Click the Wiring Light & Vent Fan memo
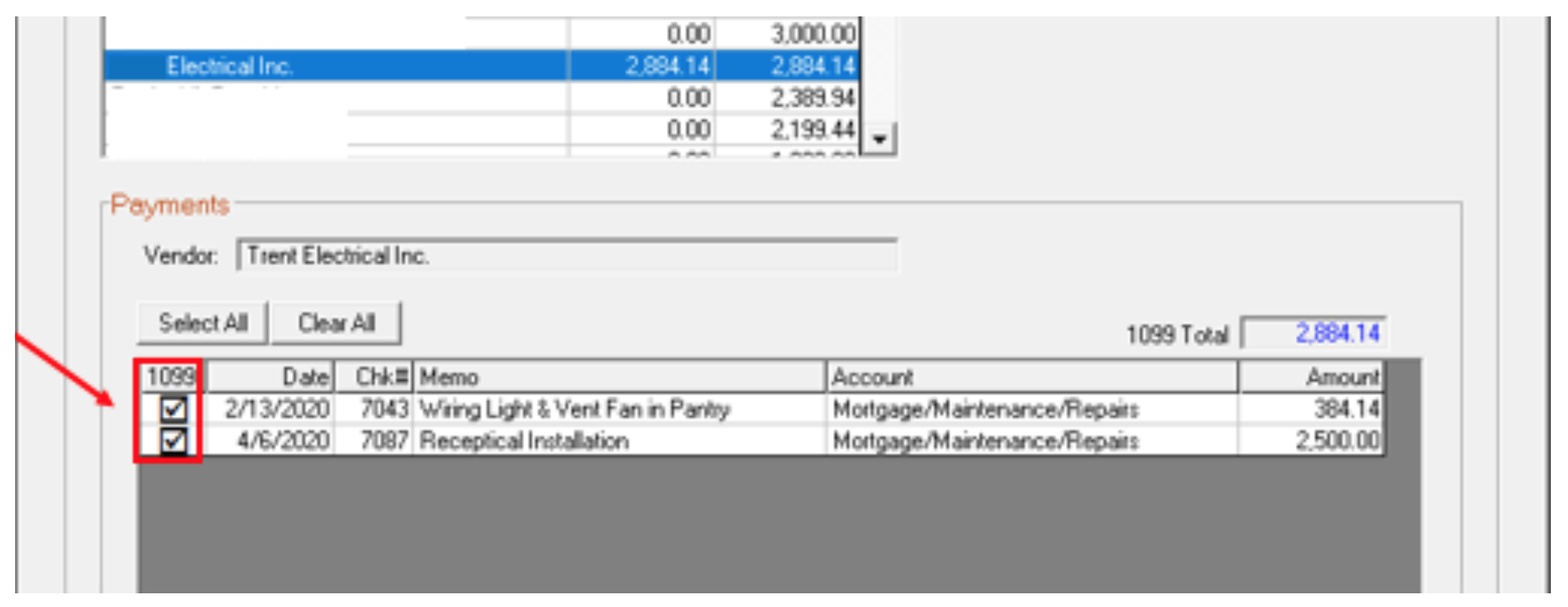 pyautogui.click(x=575, y=409)
